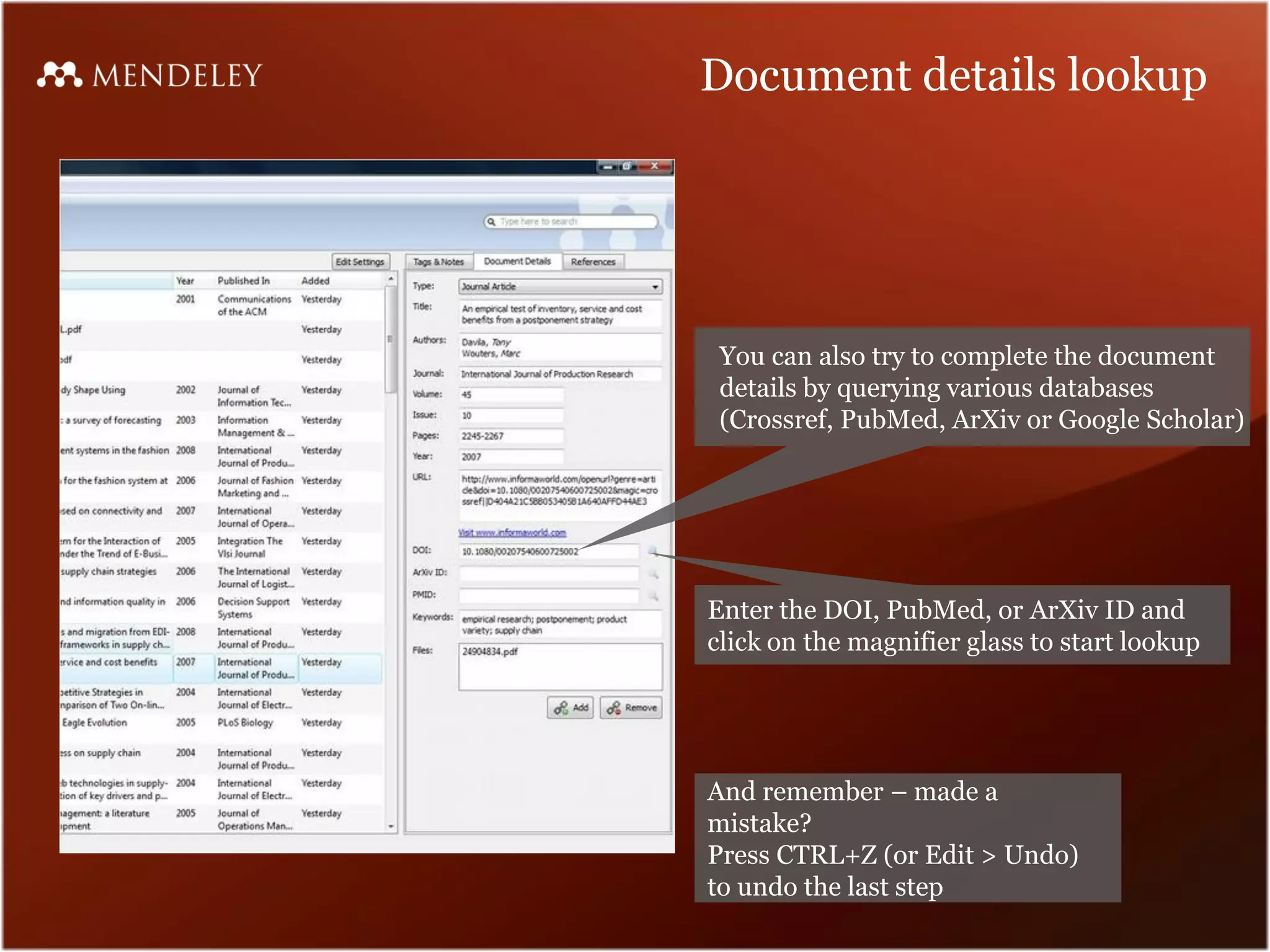1270x952 pixels.
Task: Select the 'dy Shape Using' 2002 row
Action: pyautogui.click(x=222, y=396)
